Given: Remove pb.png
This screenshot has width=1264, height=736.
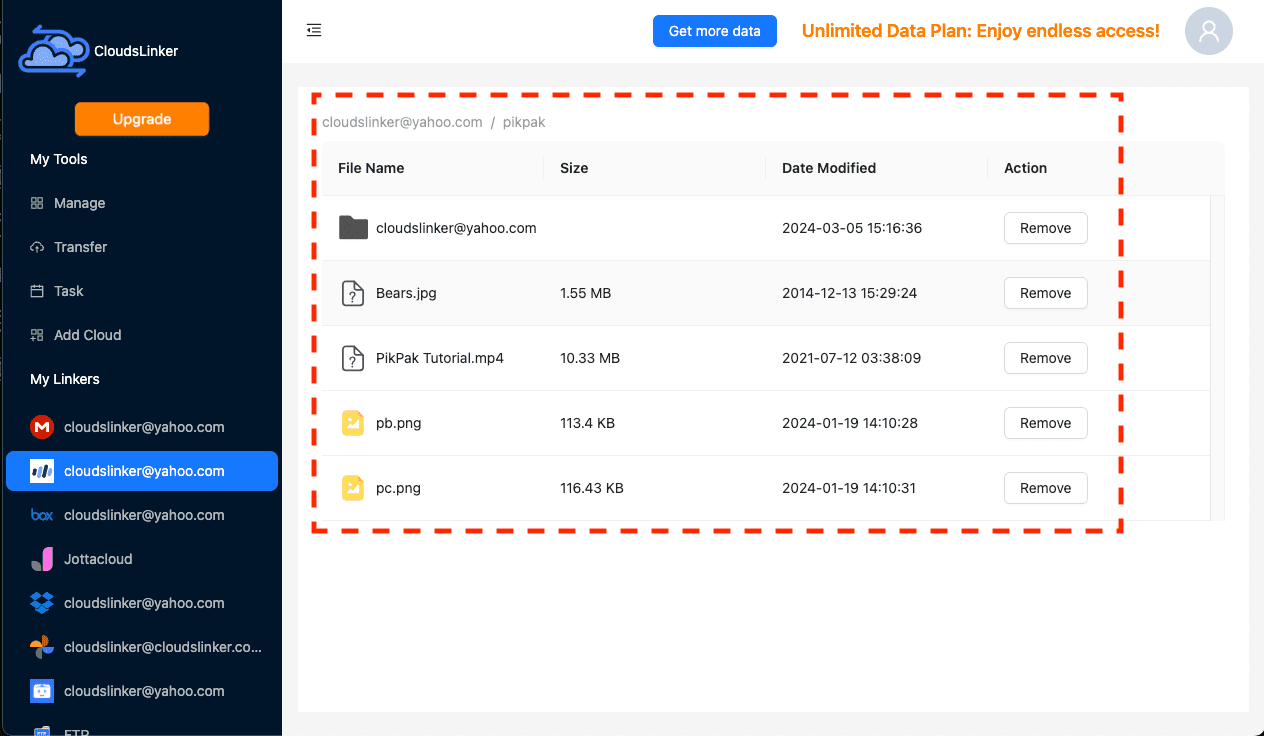Looking at the screenshot, I should (1045, 423).
